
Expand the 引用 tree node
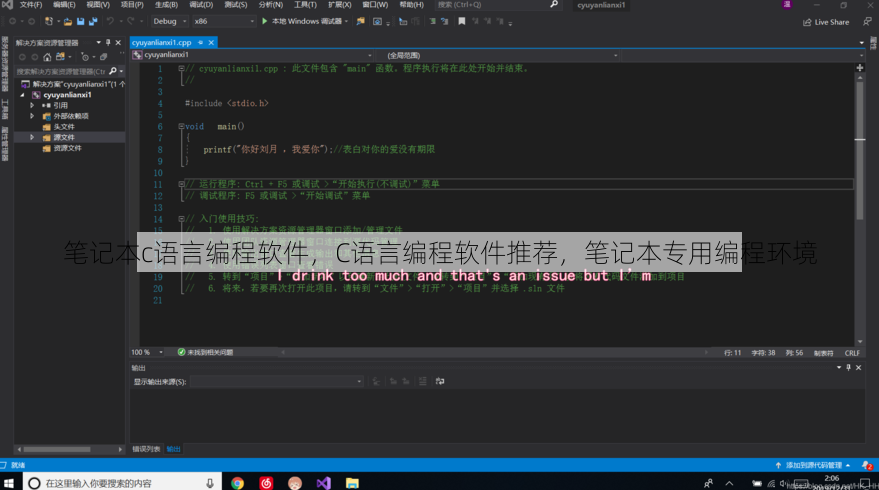click(32, 105)
